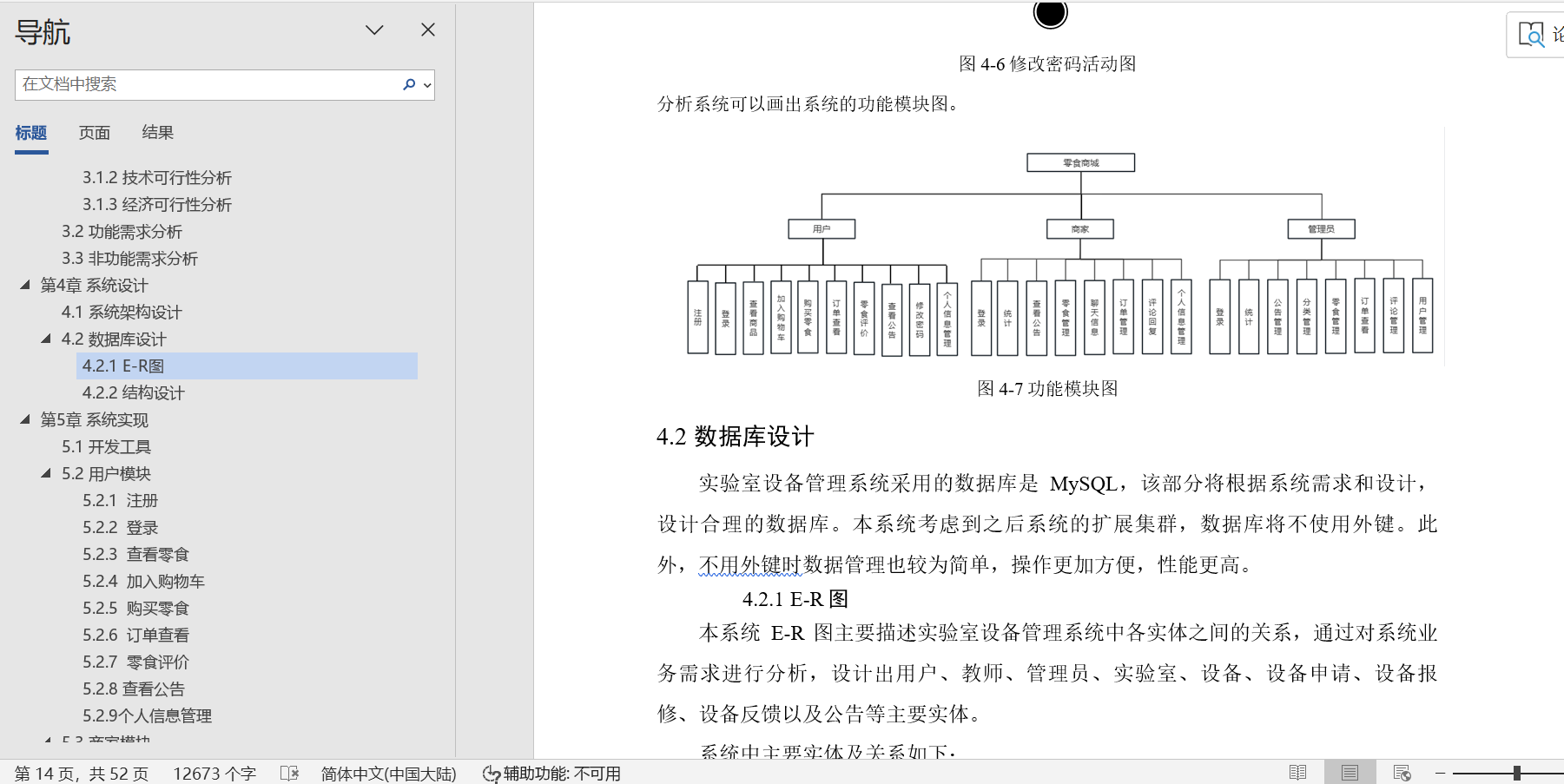The image size is (1564, 784).
Task: Open navigation pane options chevron
Action: click(x=374, y=30)
